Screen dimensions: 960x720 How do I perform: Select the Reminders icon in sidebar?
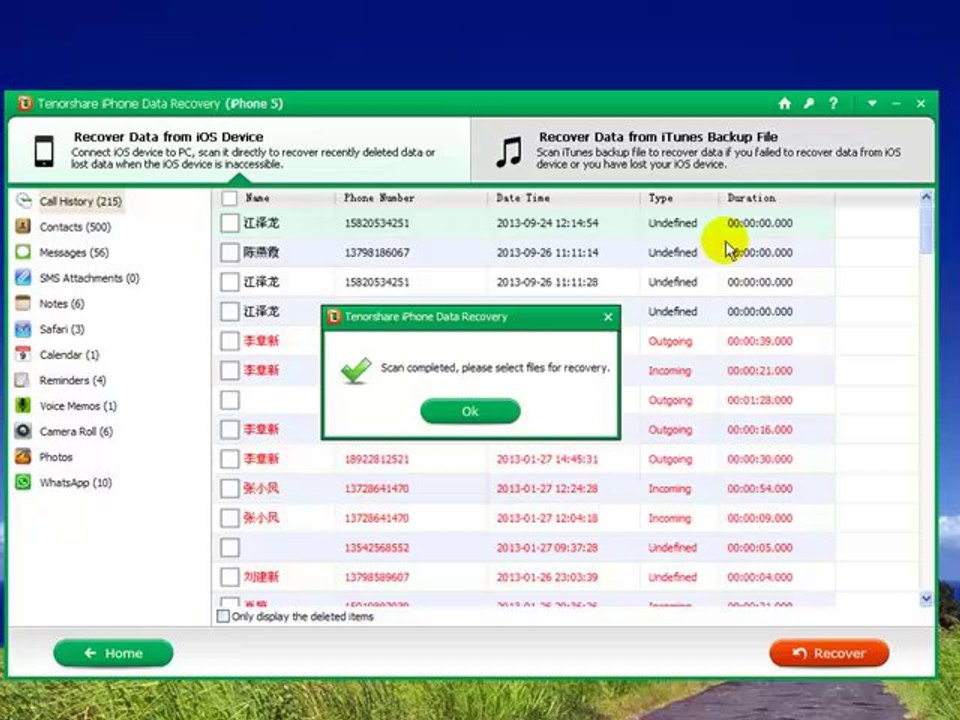pos(23,380)
